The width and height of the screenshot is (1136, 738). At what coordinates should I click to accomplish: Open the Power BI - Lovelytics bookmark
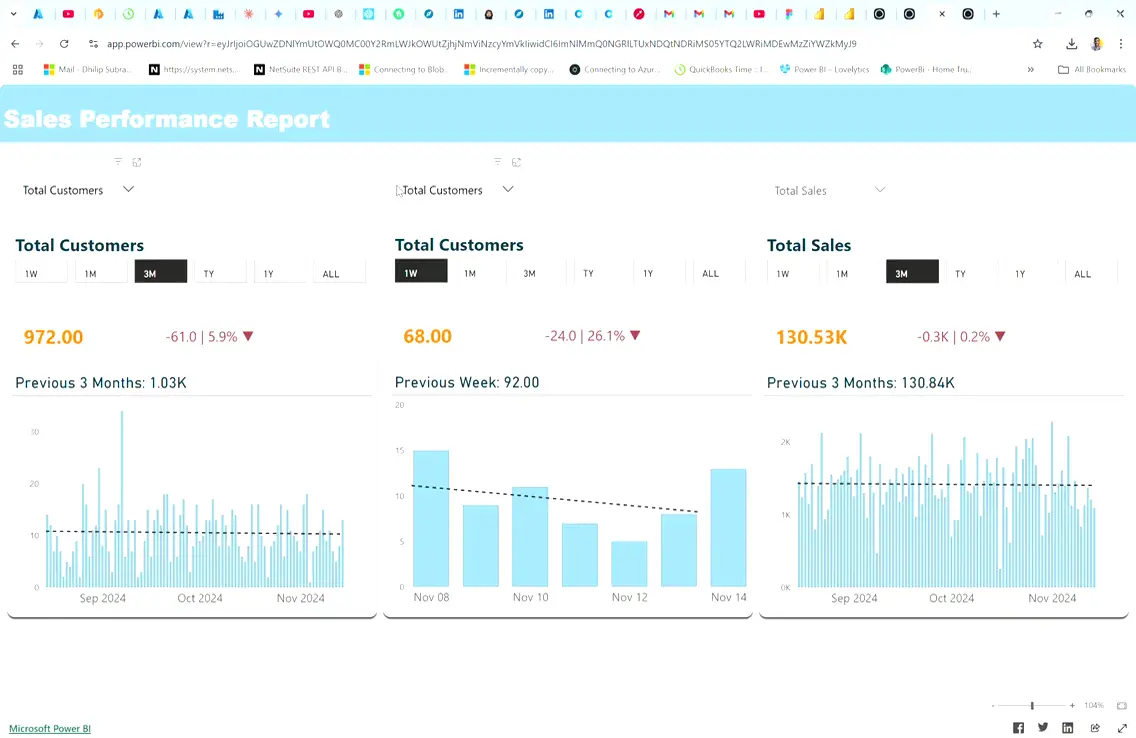pos(824,70)
